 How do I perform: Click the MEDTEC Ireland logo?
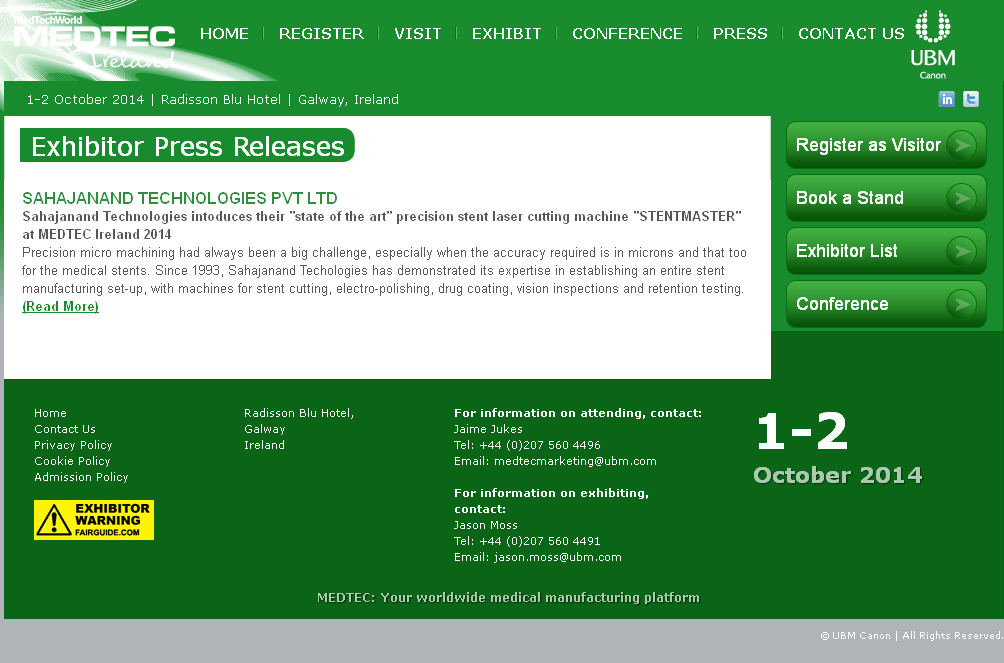coord(94,42)
